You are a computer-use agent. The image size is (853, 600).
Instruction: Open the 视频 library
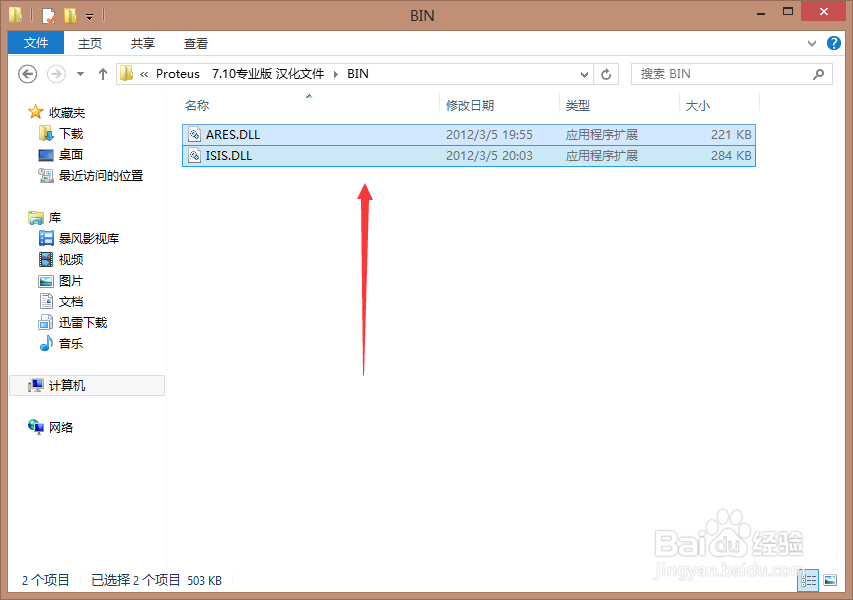(x=71, y=259)
